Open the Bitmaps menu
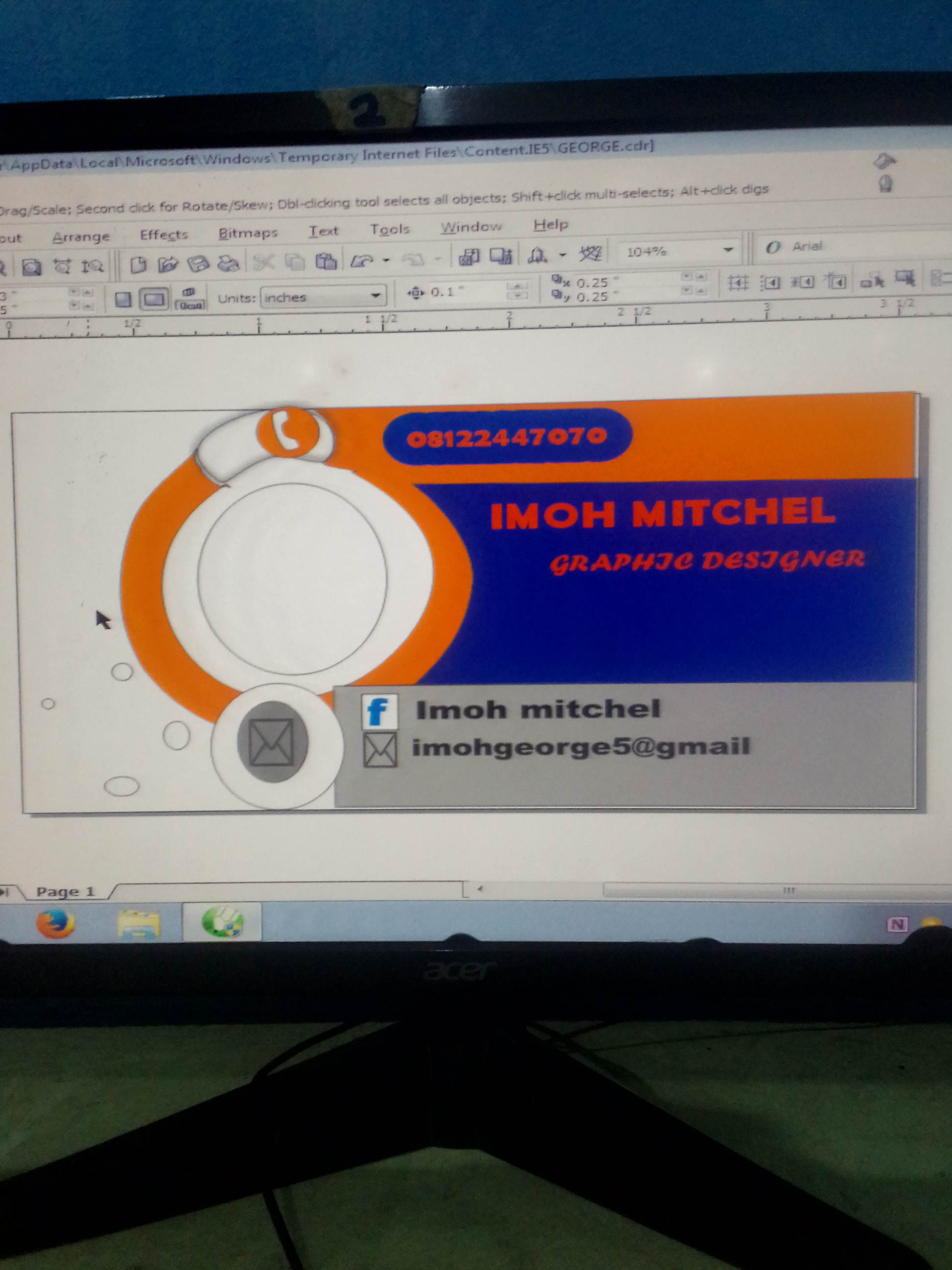 248,233
